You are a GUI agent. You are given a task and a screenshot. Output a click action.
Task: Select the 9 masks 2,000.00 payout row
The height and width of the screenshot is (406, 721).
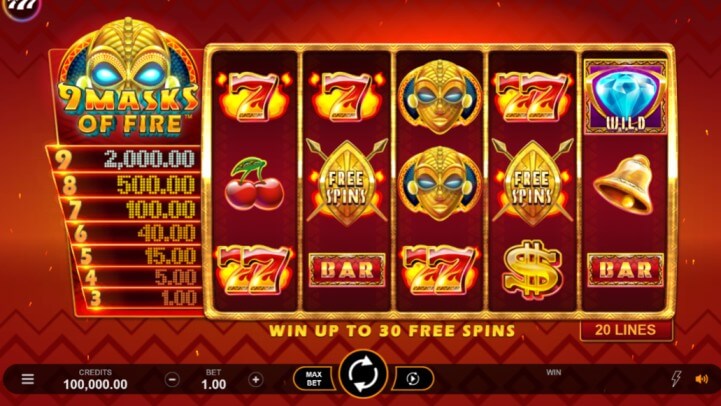coord(124,159)
